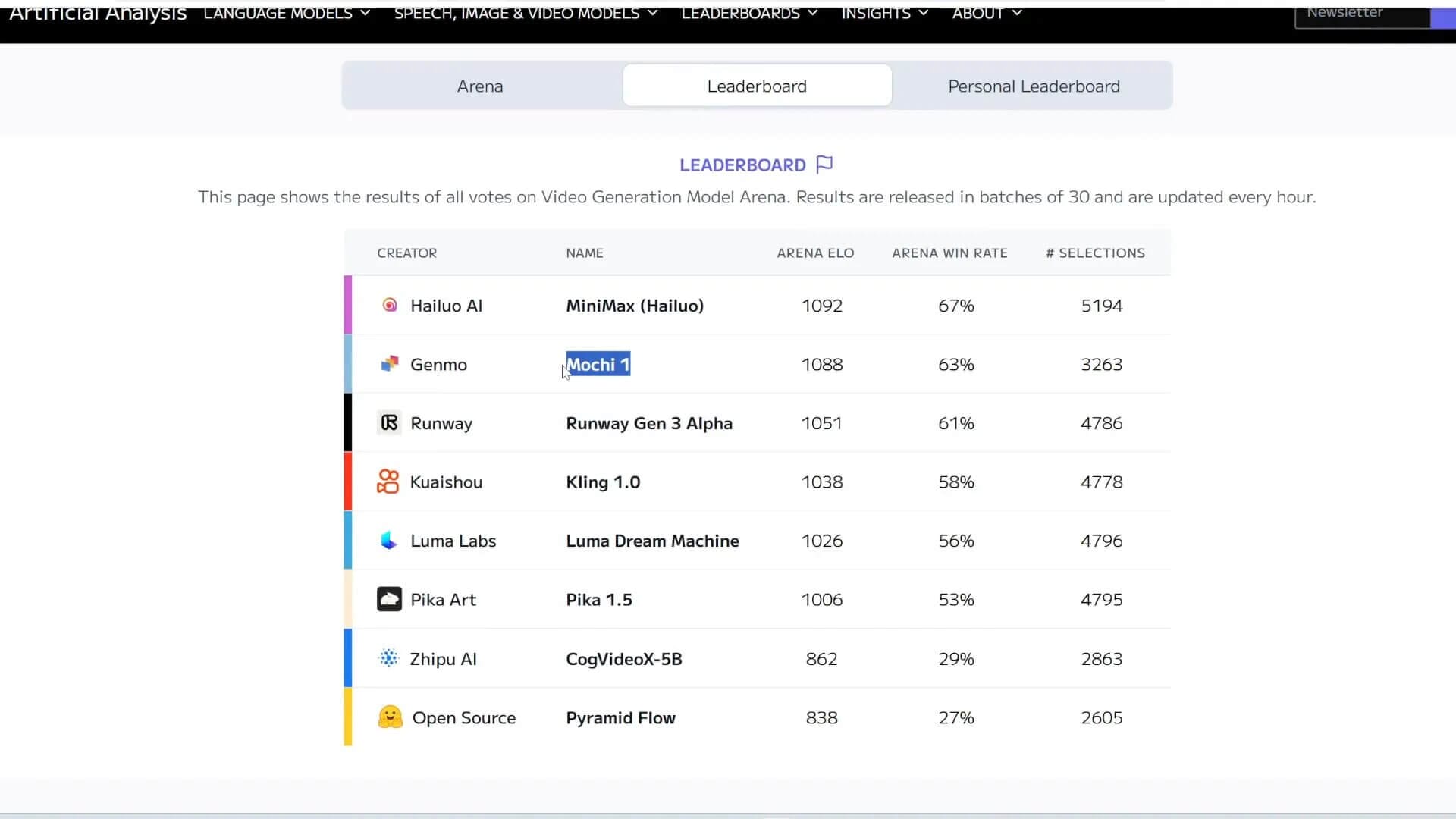The image size is (1456, 819).
Task: Open the MiniMax (Hailuo) model link
Action: coord(635,306)
